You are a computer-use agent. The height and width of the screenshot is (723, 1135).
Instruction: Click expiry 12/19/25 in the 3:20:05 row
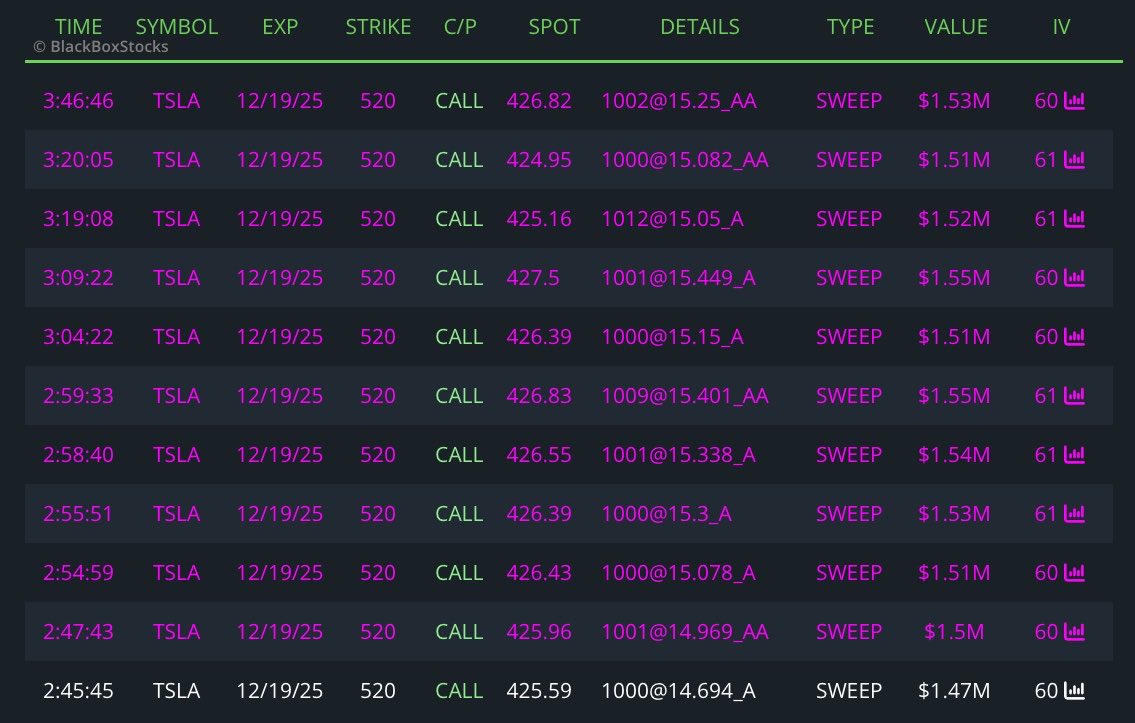[279, 159]
